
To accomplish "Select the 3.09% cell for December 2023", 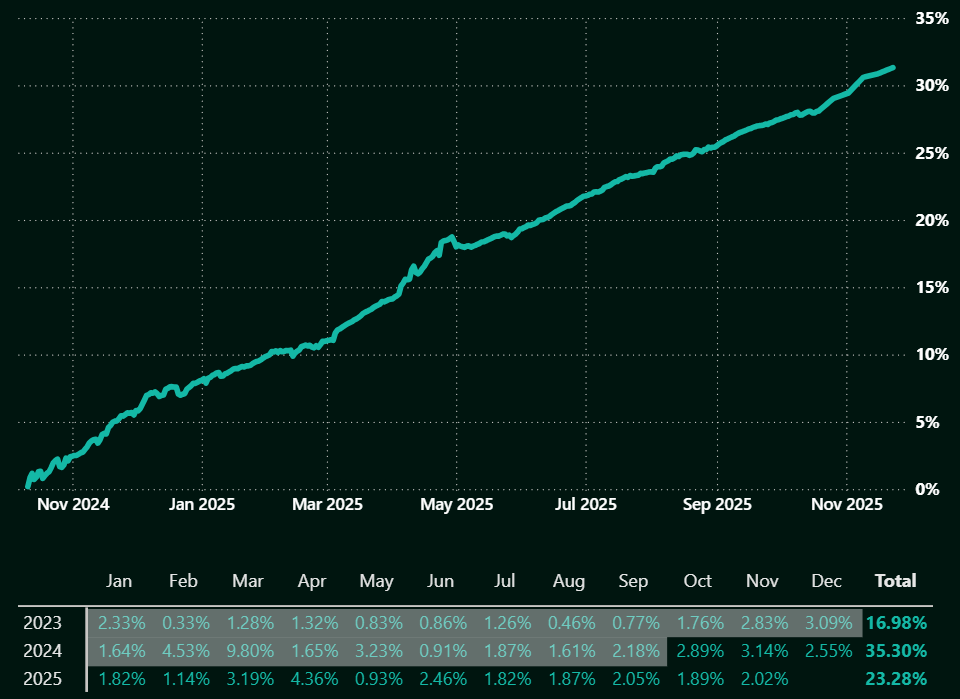I will click(x=826, y=623).
